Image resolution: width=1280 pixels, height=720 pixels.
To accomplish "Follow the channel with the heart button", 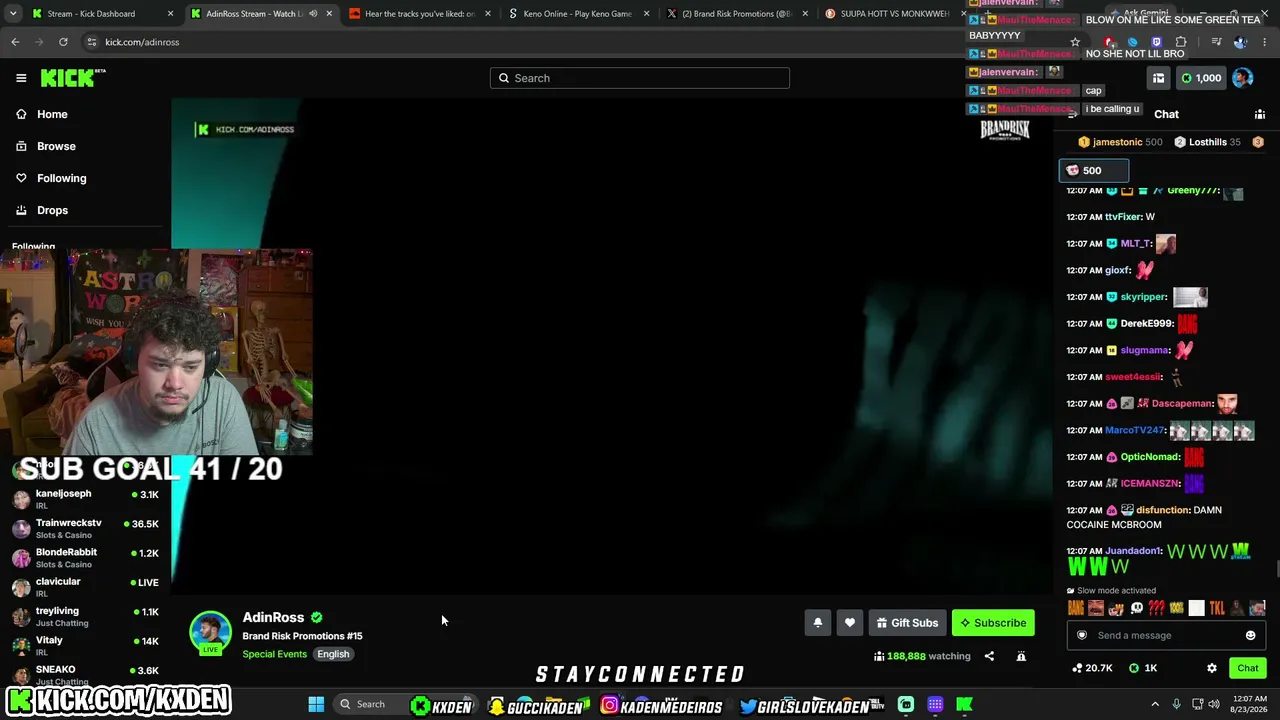I will 850,623.
